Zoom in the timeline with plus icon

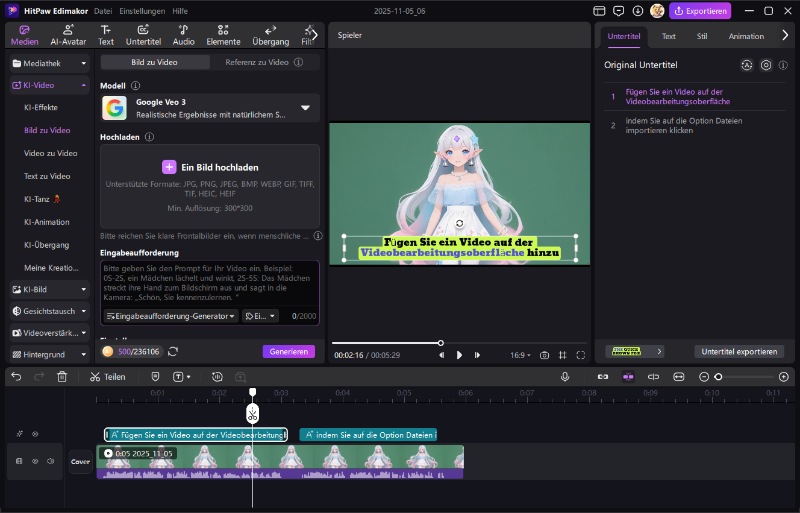784,377
